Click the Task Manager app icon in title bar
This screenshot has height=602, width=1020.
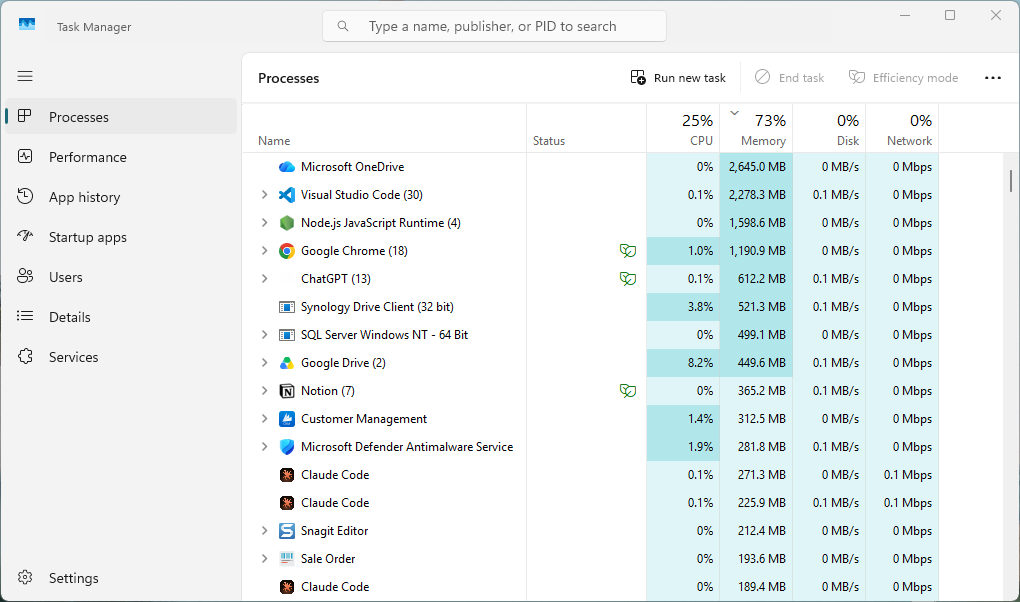point(27,25)
